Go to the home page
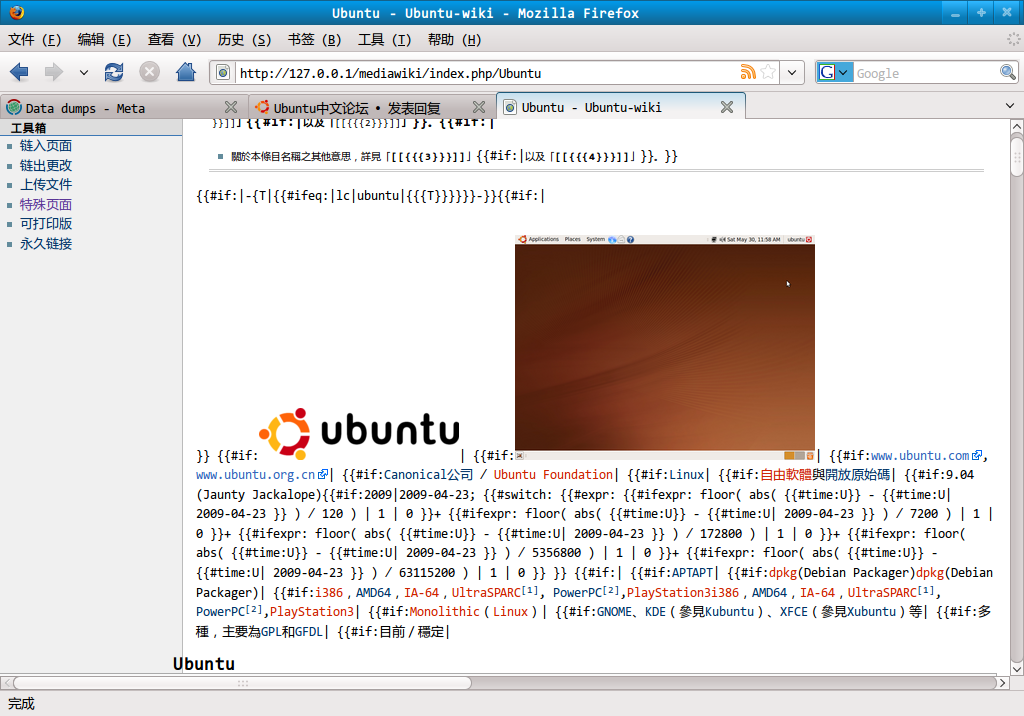Image resolution: width=1024 pixels, height=716 pixels. (x=186, y=72)
